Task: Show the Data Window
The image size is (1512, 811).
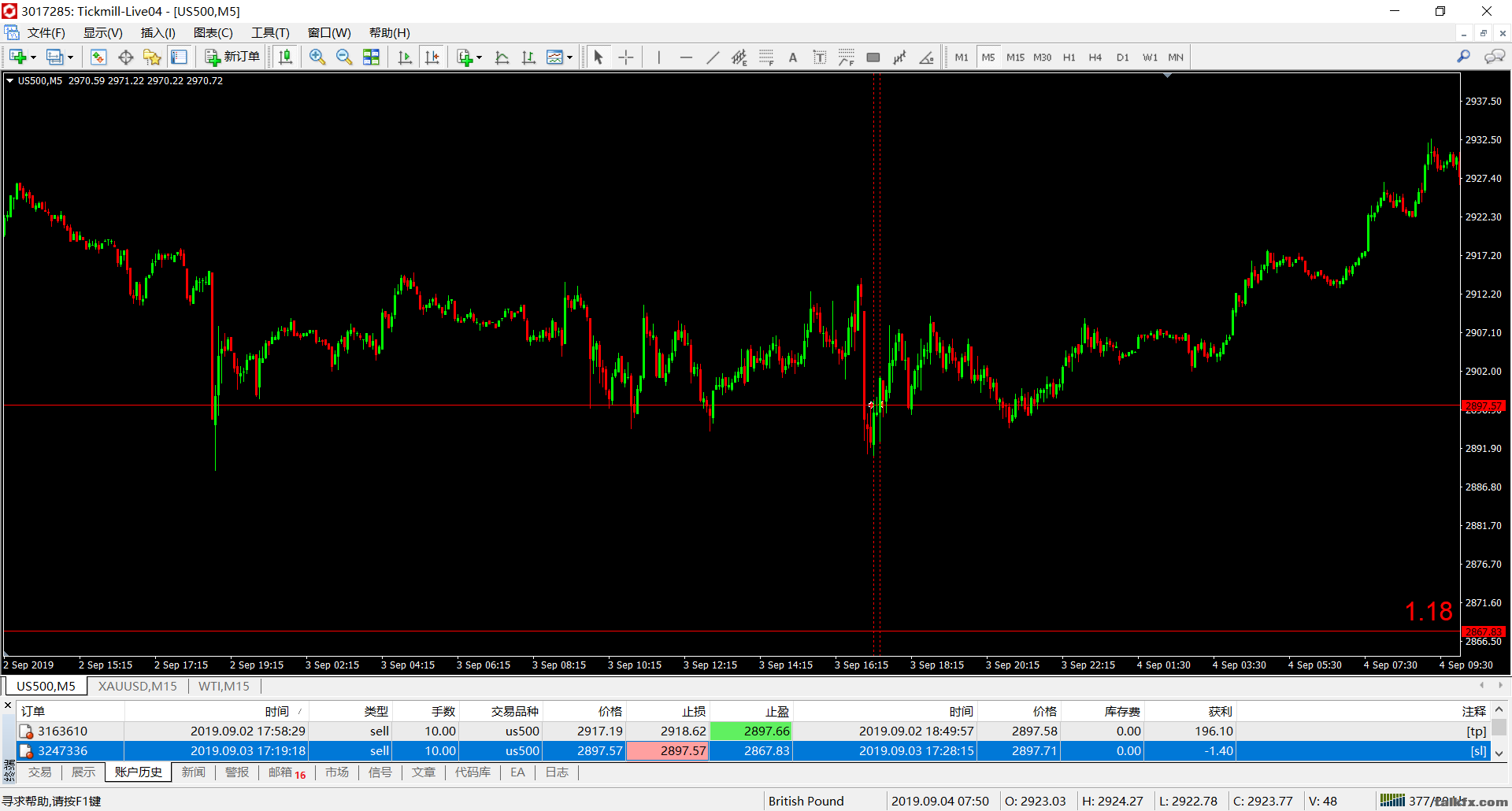Action: pyautogui.click(x=125, y=57)
